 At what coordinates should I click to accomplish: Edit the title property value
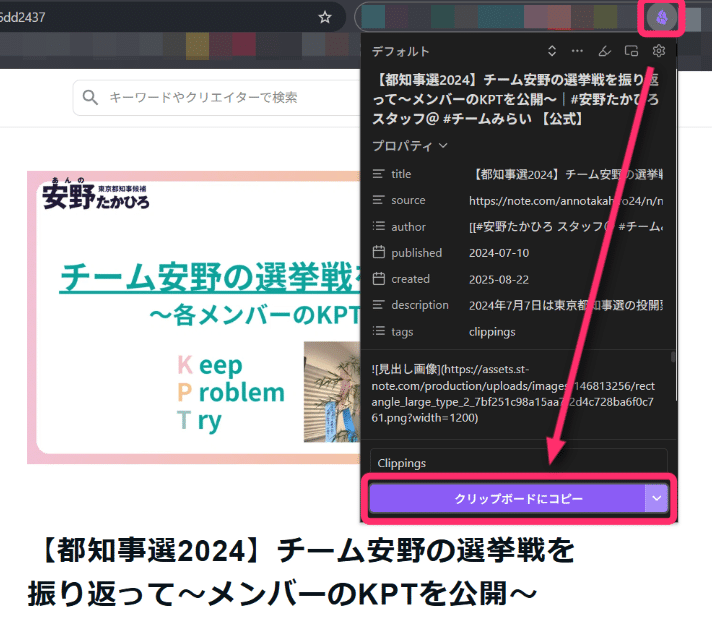(x=566, y=174)
